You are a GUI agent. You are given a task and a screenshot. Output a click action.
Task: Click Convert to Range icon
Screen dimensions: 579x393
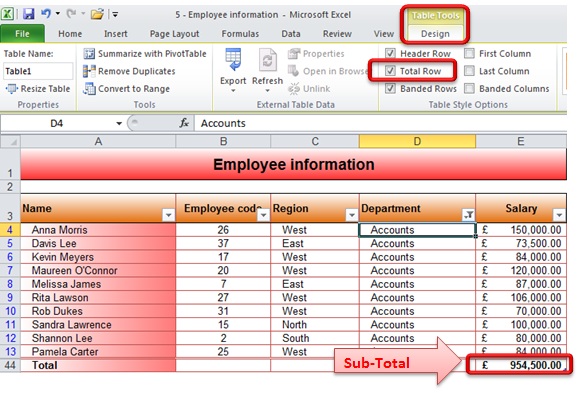coord(89,89)
